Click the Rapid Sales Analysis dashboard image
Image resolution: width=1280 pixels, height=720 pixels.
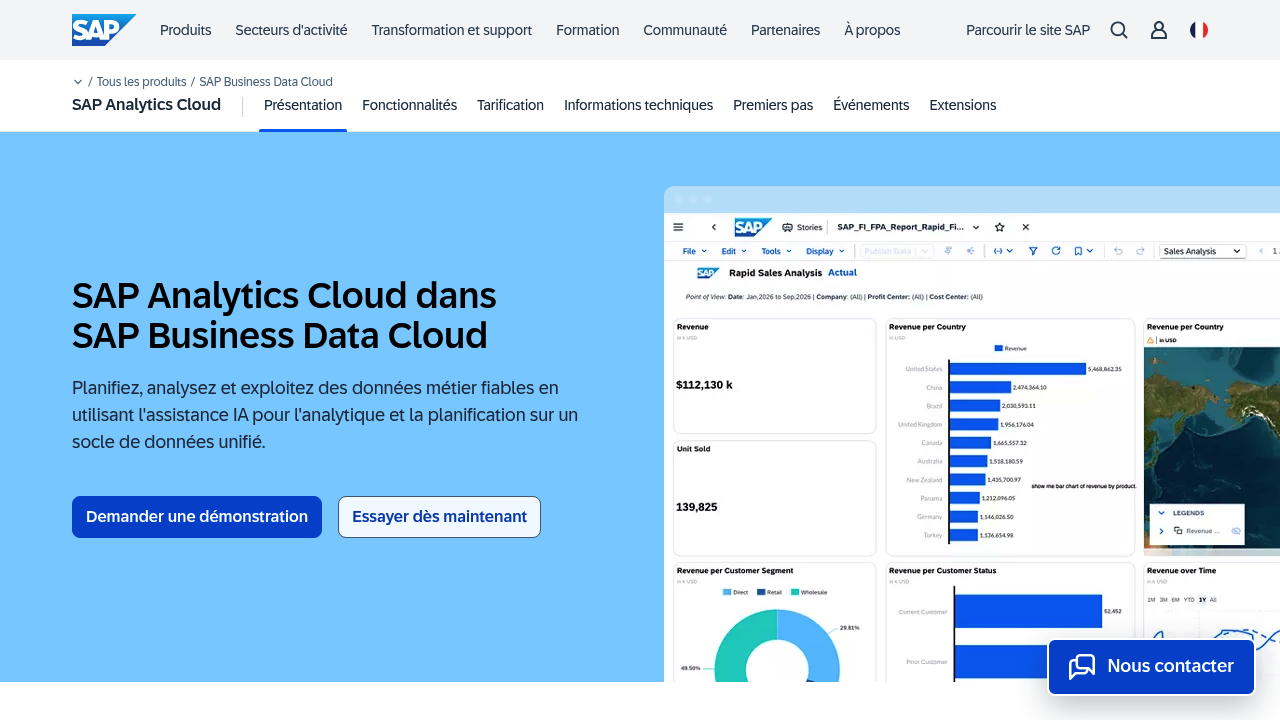click(972, 434)
